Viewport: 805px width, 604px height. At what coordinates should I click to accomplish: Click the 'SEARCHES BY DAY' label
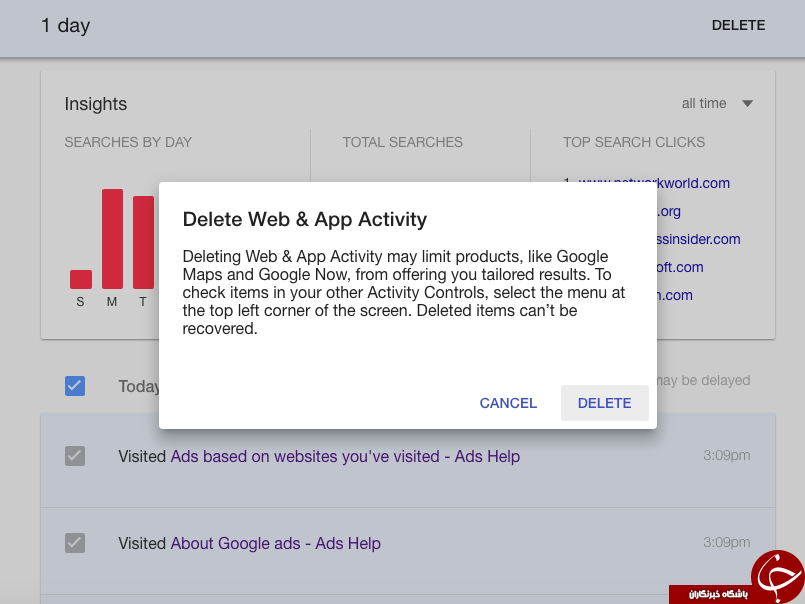point(128,142)
